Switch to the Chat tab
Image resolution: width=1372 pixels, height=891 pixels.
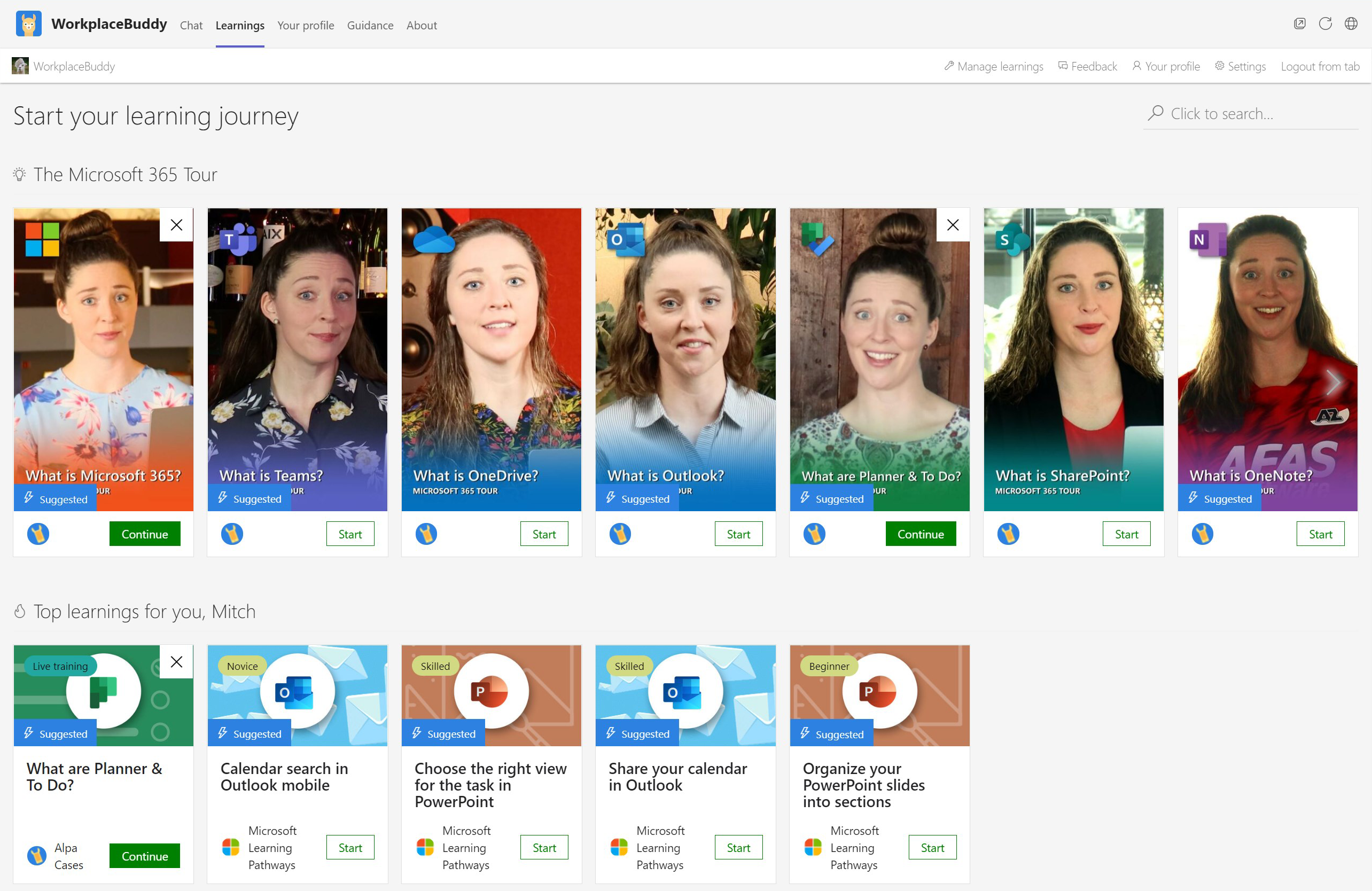(x=191, y=25)
